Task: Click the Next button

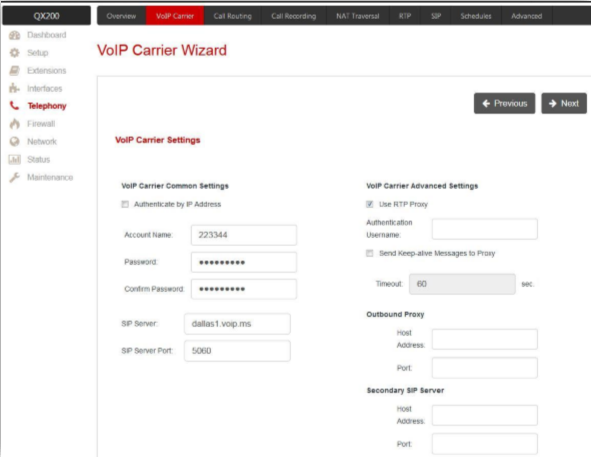Action: pos(564,103)
